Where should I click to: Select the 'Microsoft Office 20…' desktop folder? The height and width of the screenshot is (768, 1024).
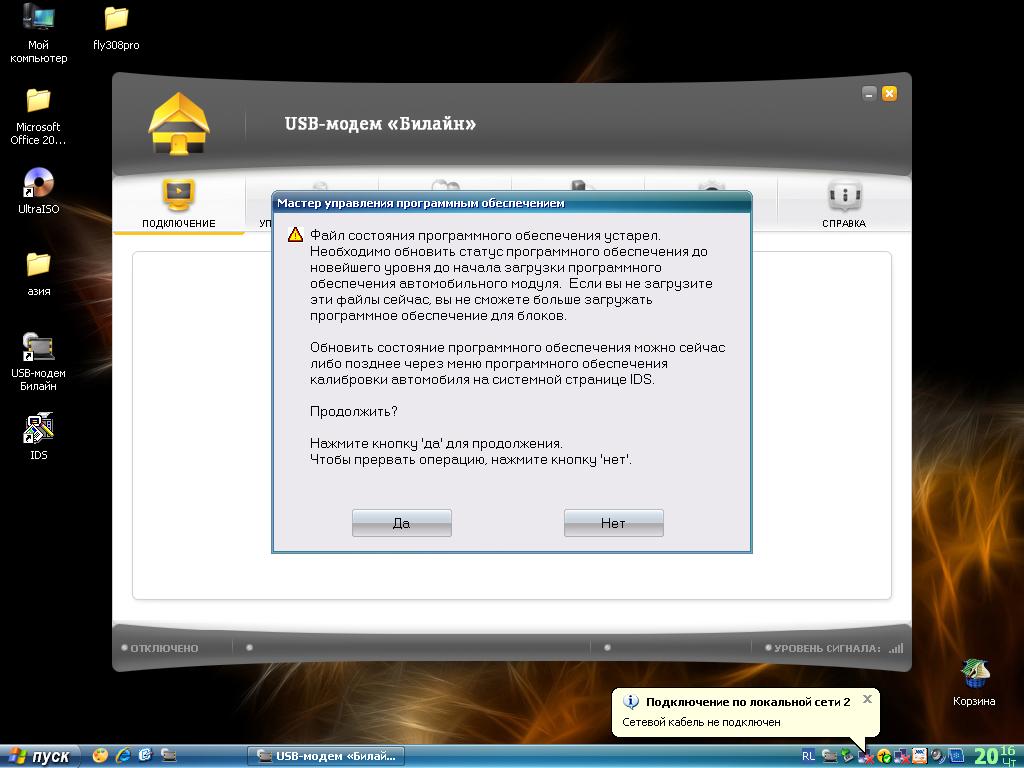coord(39,117)
